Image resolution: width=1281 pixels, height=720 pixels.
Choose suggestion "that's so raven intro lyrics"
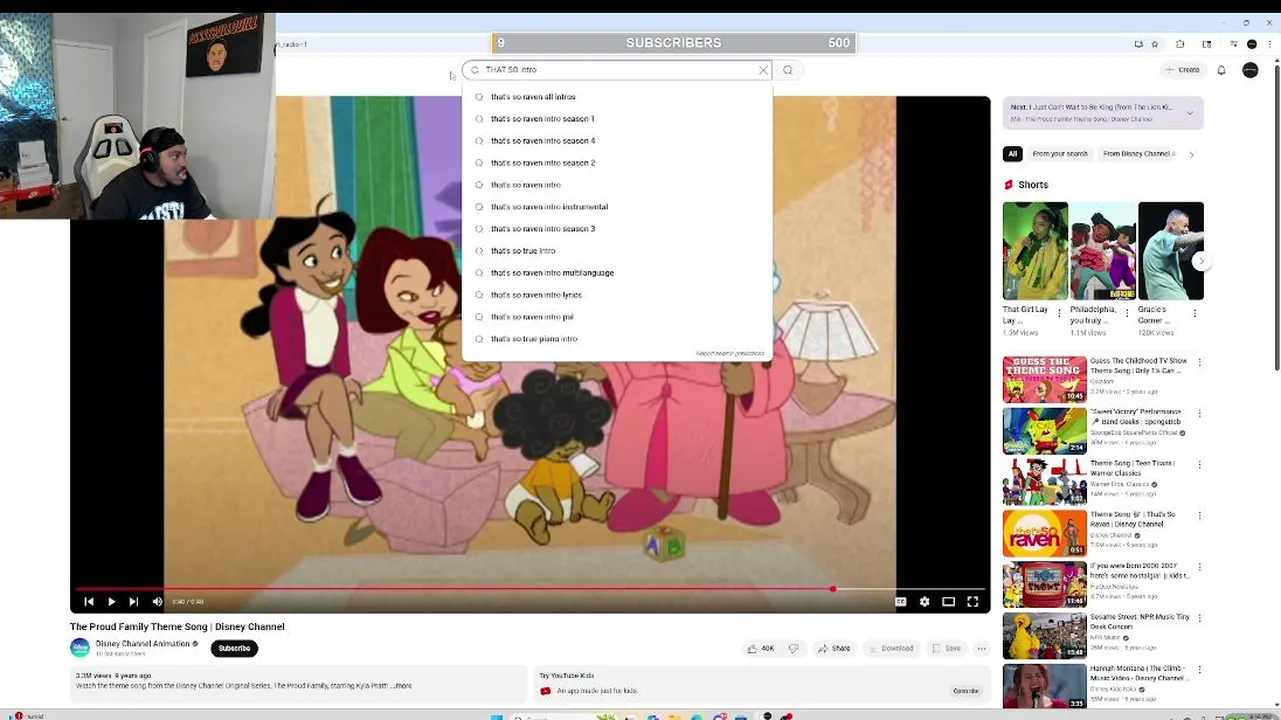click(x=617, y=295)
